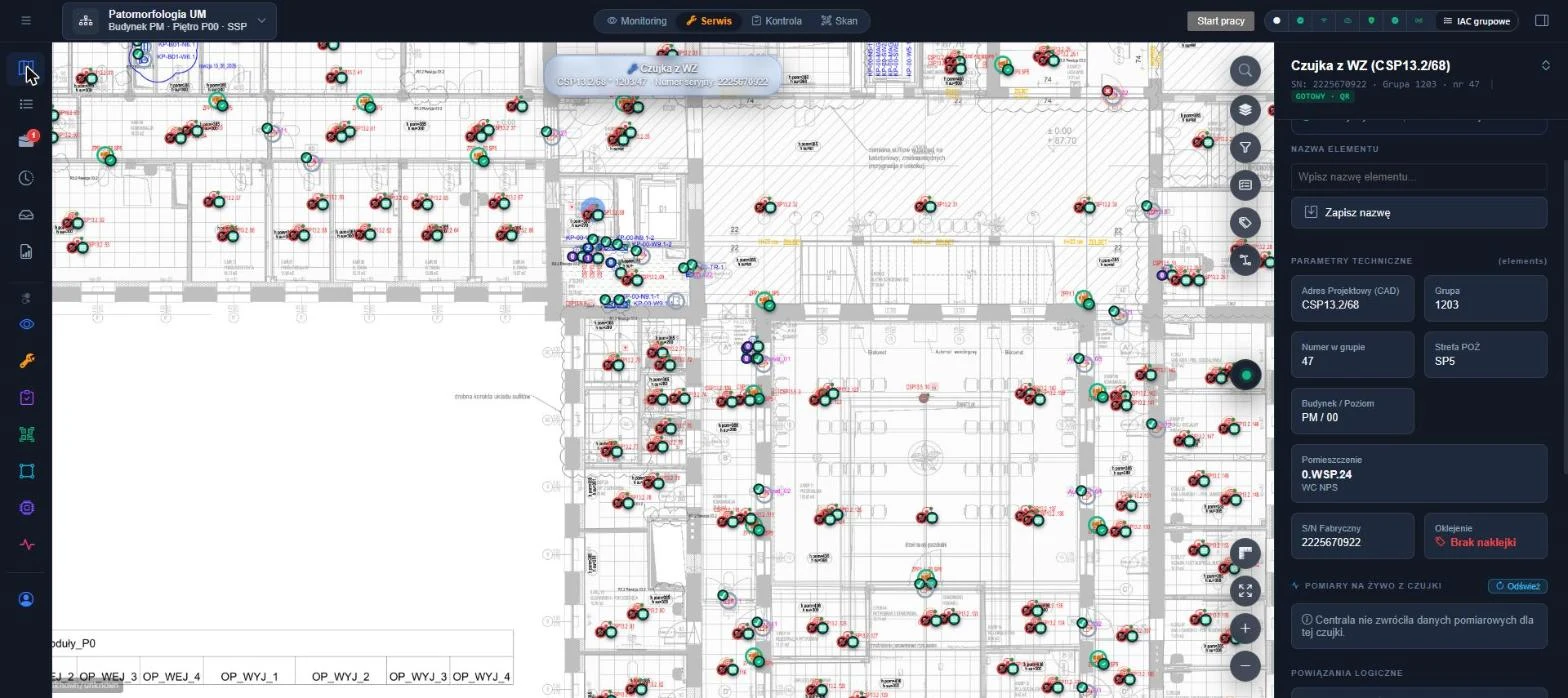
Task: Zoom in on the floor plan
Action: click(1245, 628)
